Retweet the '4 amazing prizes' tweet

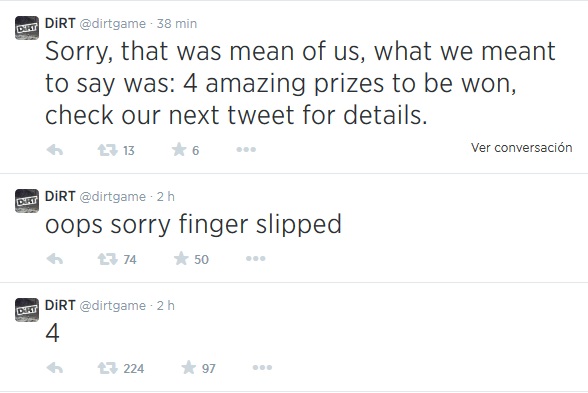(x=107, y=150)
